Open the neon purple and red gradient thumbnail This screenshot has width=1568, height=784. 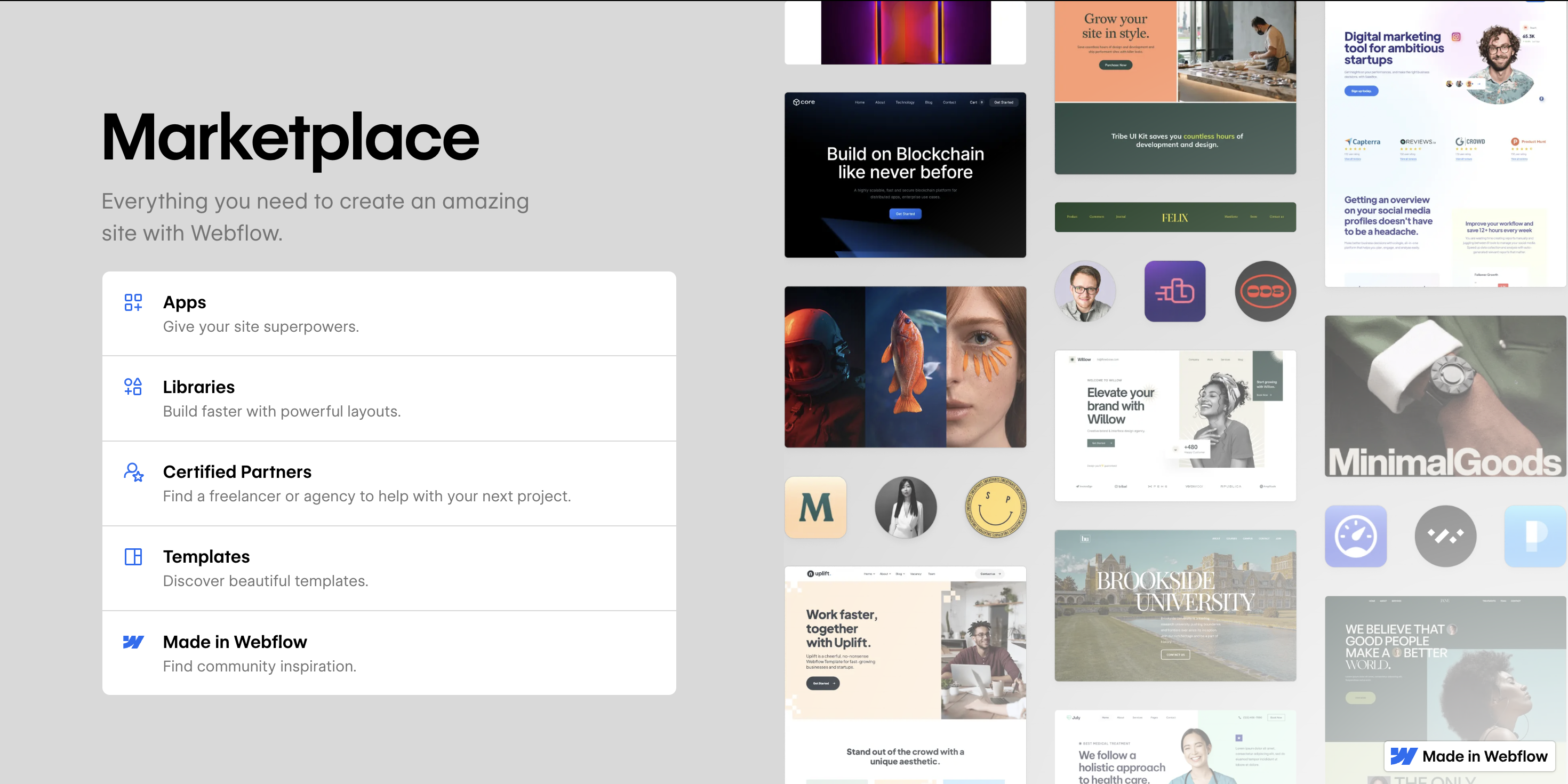tap(905, 32)
